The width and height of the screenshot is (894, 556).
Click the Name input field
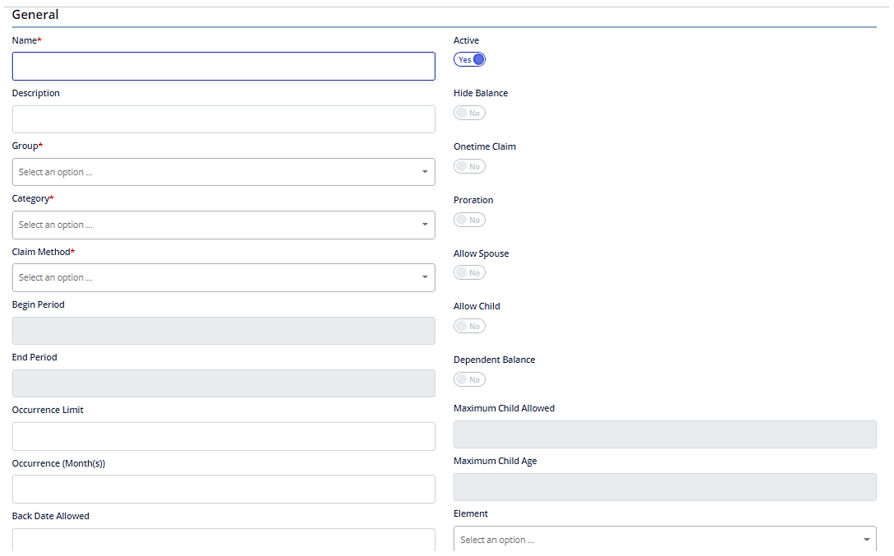coord(224,66)
